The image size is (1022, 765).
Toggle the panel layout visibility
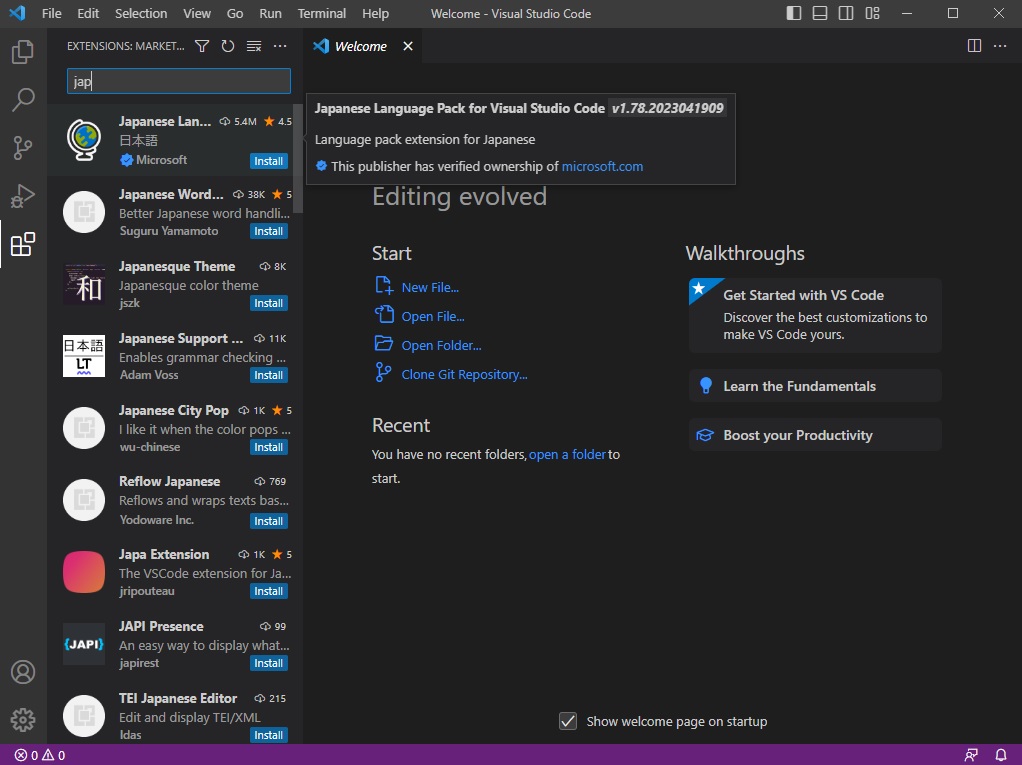point(817,13)
